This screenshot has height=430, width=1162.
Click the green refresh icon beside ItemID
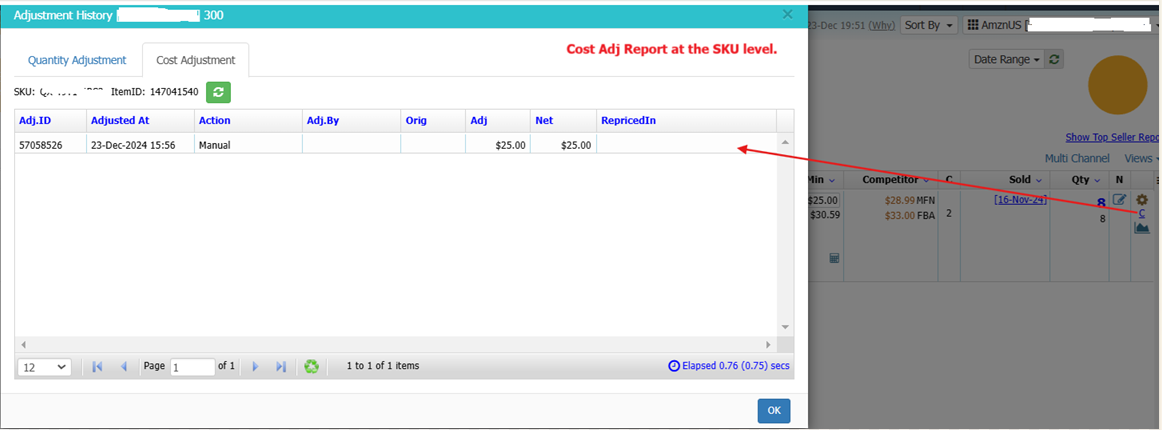(218, 92)
